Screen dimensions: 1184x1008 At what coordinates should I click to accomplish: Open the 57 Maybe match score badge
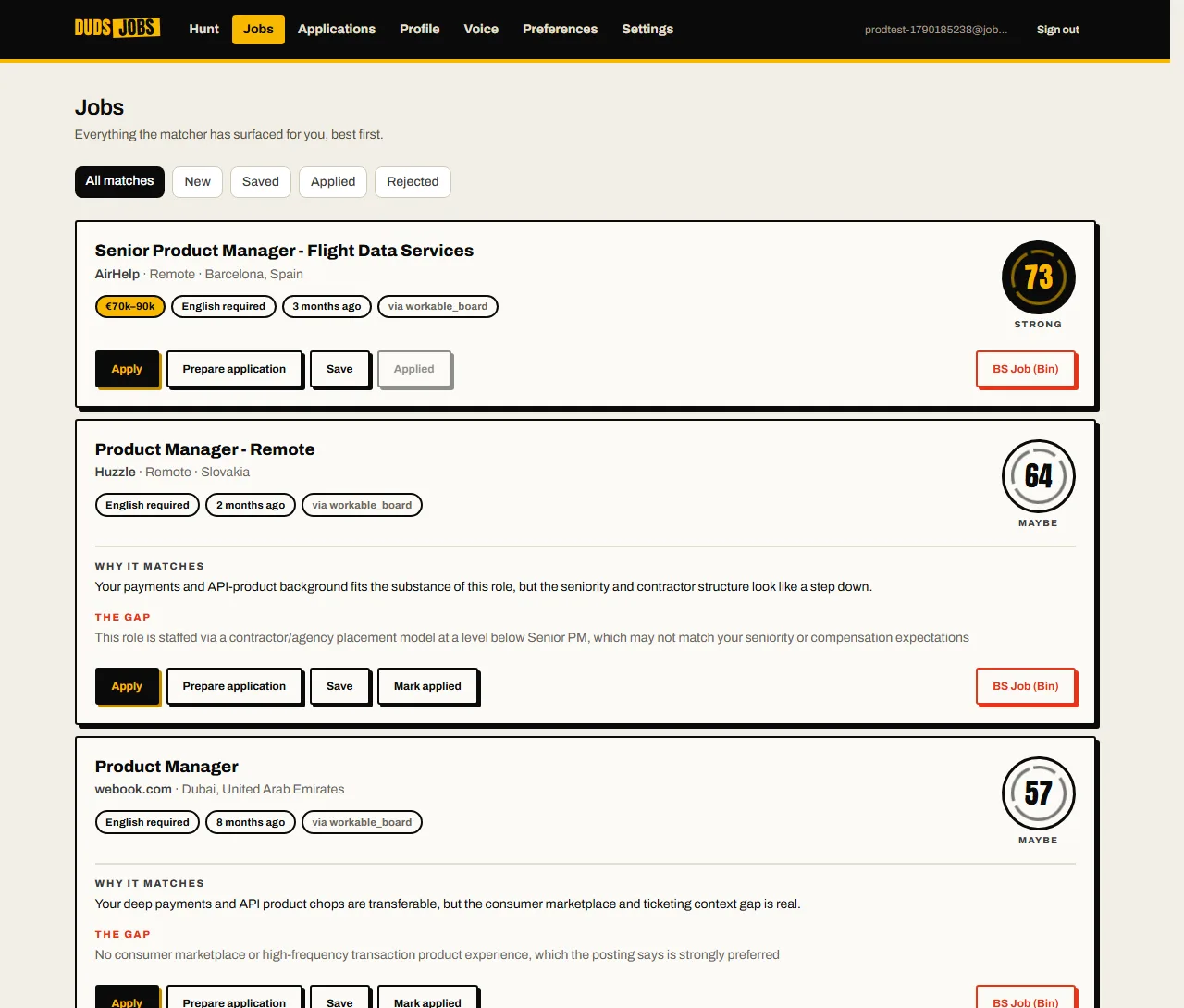1038,793
